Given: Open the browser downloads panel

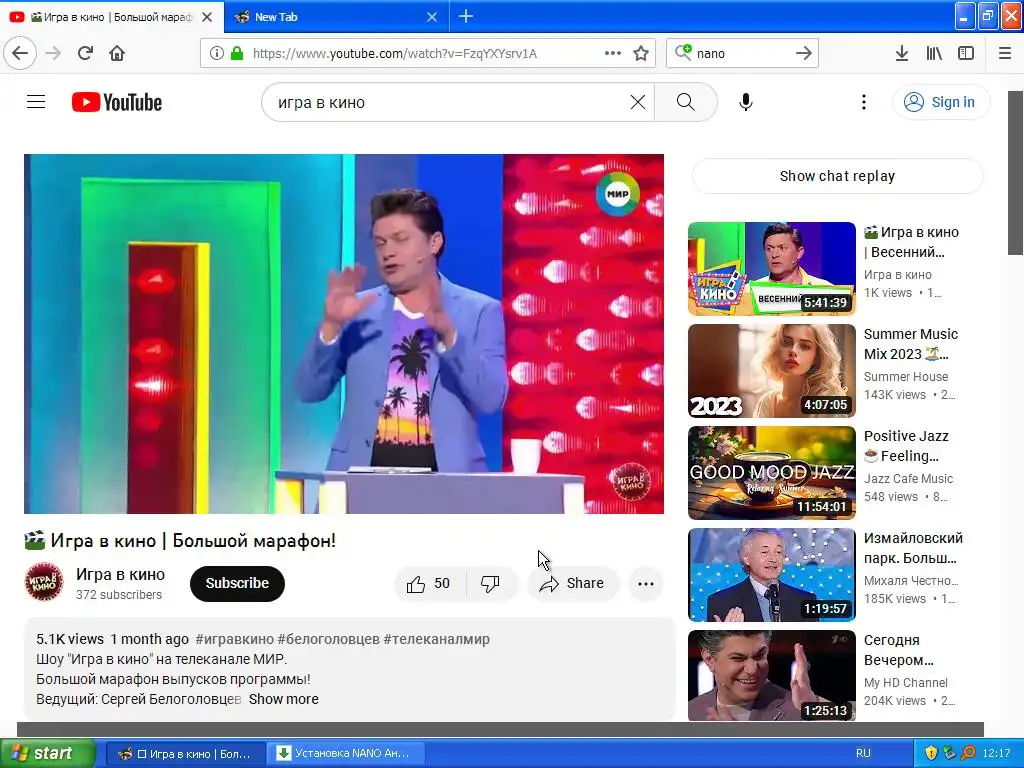Looking at the screenshot, I should (902, 53).
